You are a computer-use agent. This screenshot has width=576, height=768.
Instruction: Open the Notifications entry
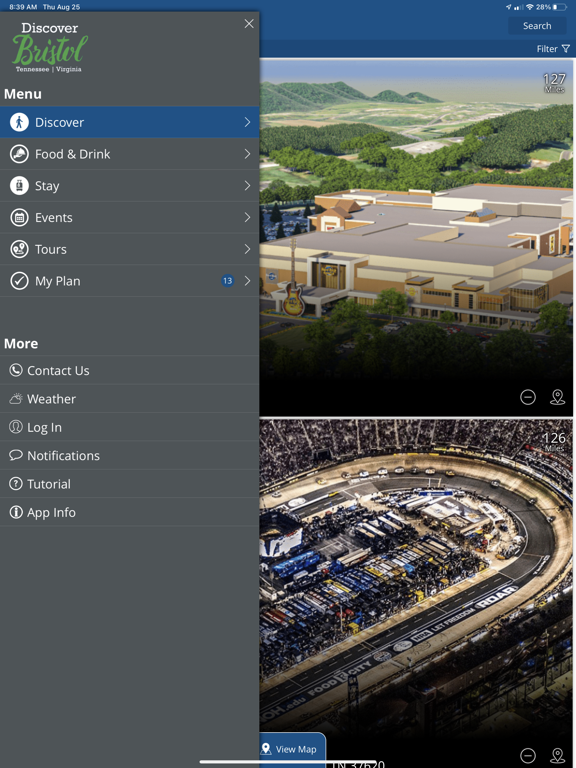[x=129, y=456]
